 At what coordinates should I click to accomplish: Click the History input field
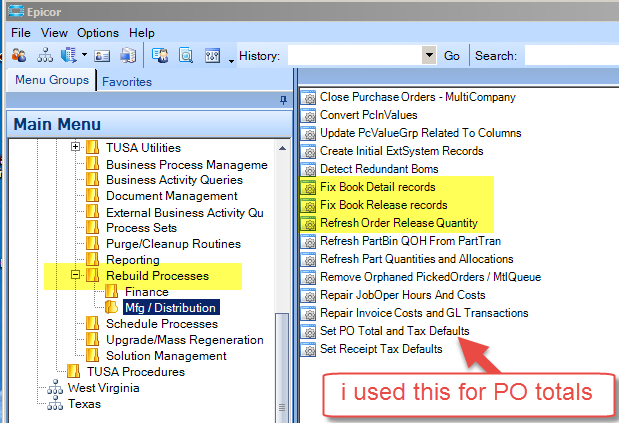355,55
